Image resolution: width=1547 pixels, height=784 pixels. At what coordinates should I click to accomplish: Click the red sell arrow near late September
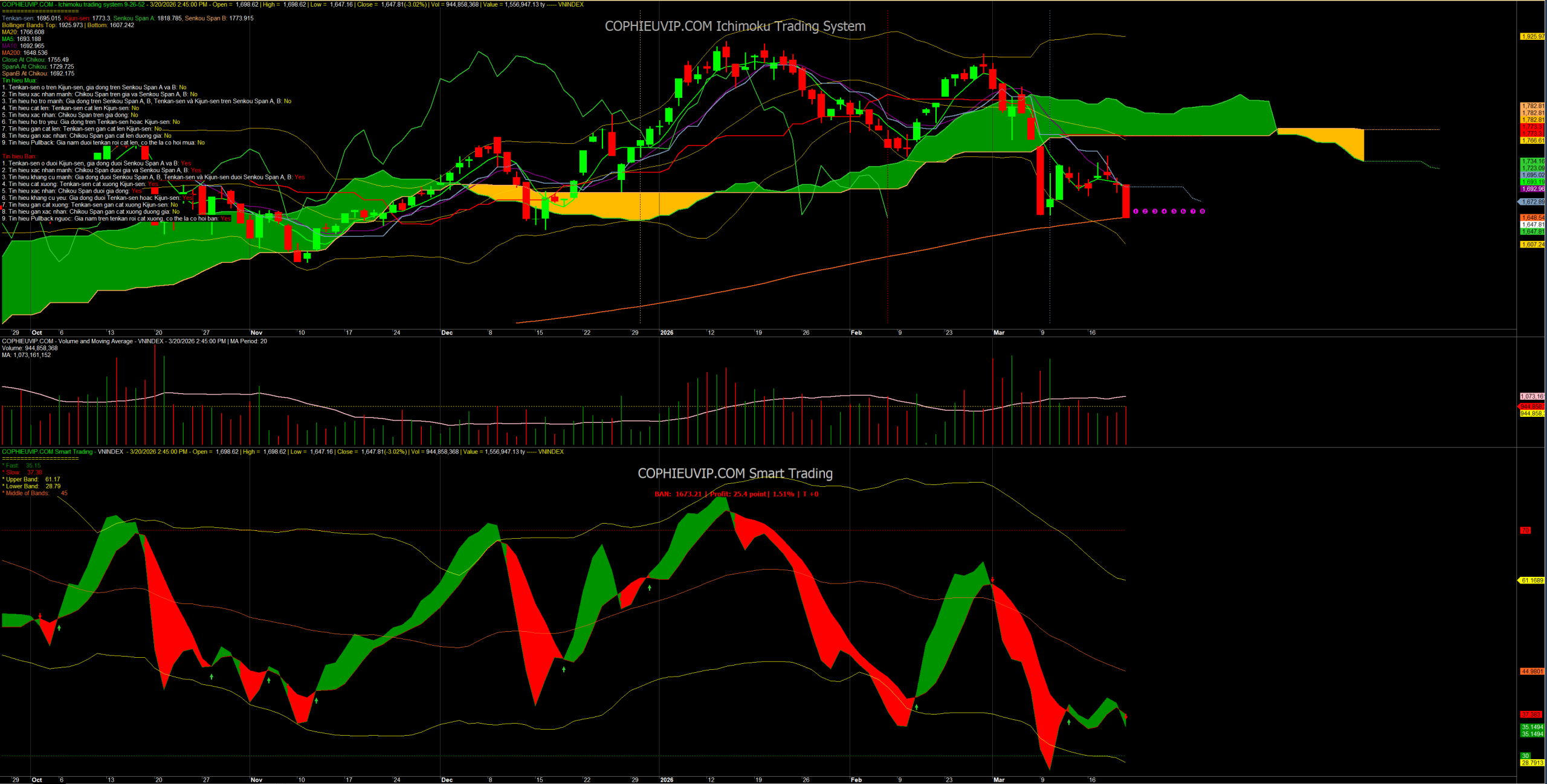pos(40,616)
